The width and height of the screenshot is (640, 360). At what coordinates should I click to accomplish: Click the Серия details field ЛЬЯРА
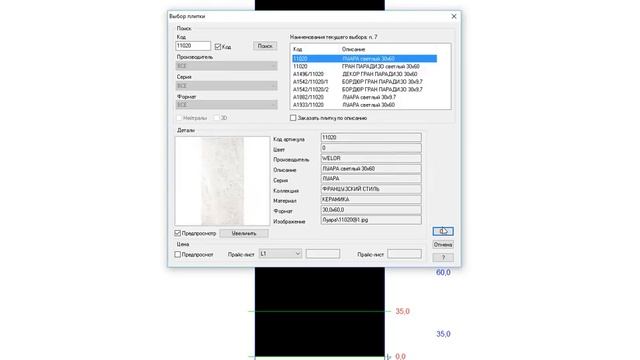coord(371,179)
